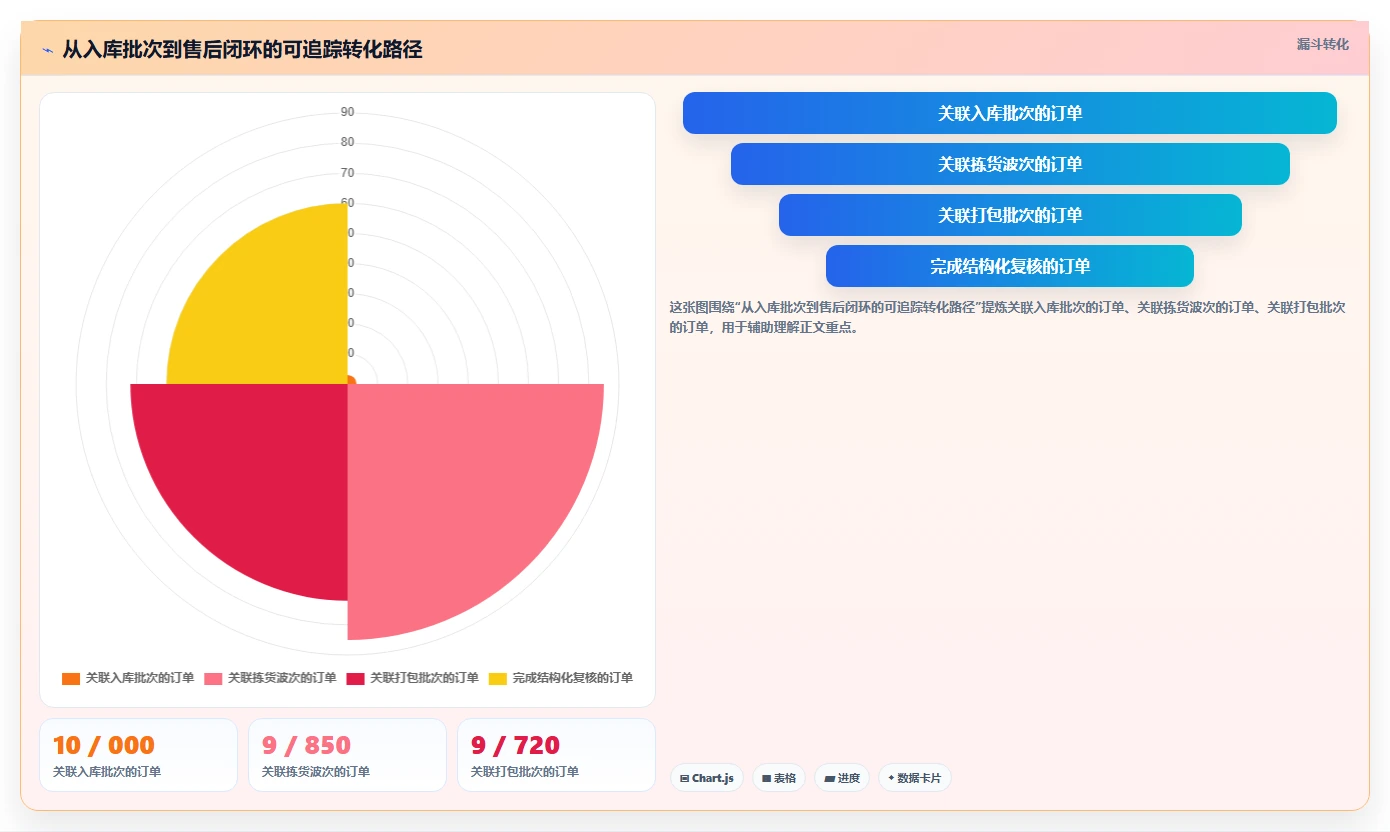Screen dimensions: 1390x832
Task: Click the 9 / 850 data card
Action: point(347,755)
